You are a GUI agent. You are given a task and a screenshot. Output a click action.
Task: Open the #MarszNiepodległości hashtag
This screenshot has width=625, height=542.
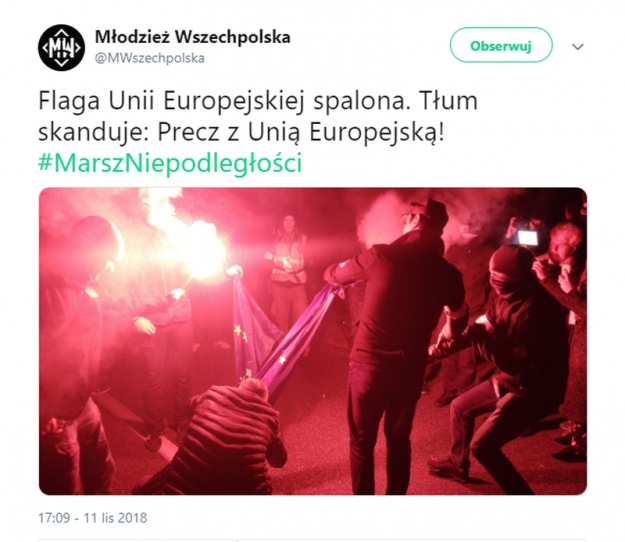pyautogui.click(x=170, y=163)
